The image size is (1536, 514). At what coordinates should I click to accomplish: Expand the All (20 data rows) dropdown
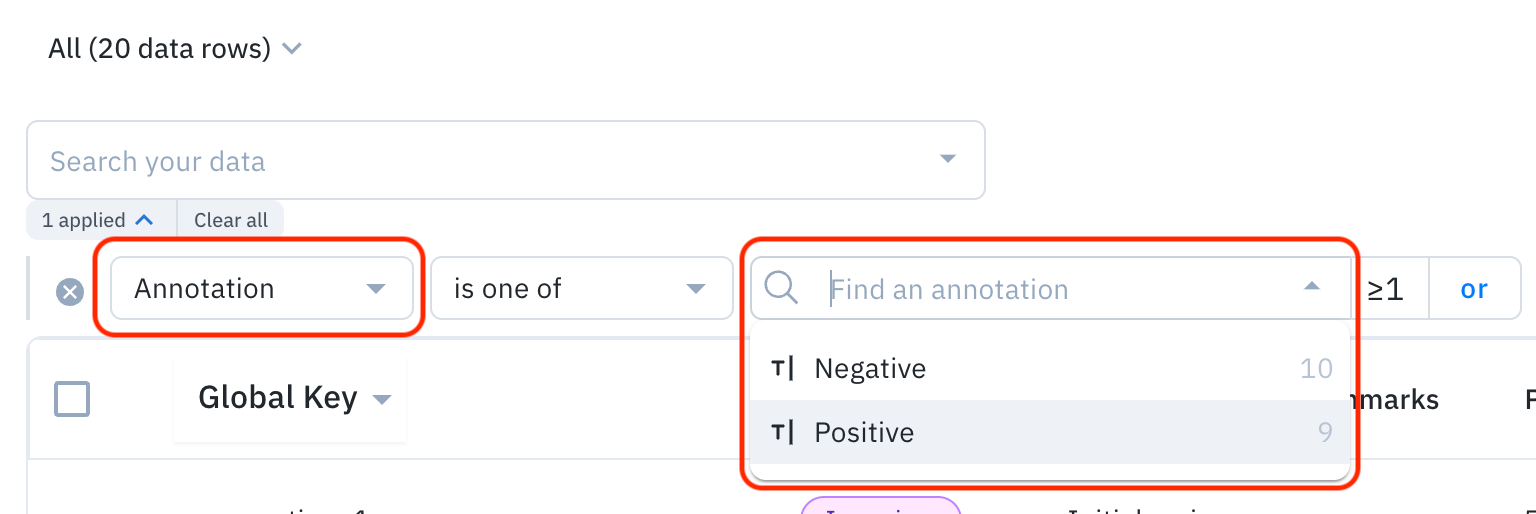pyautogui.click(x=291, y=48)
